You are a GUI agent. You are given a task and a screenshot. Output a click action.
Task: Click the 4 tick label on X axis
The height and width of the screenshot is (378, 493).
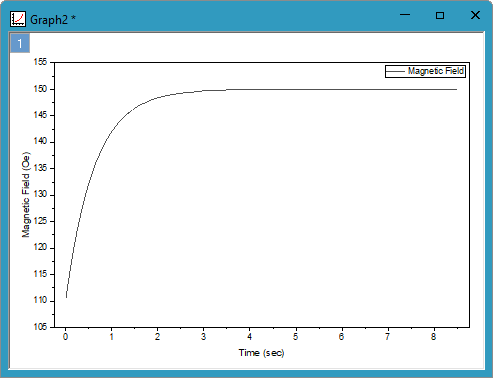point(249,337)
